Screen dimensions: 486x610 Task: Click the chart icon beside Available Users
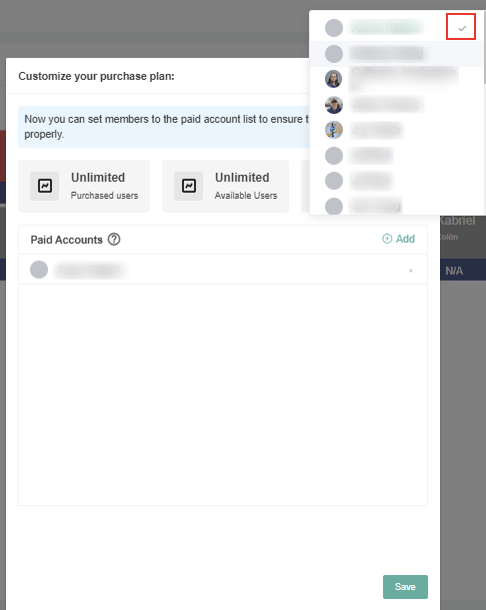tap(189, 186)
